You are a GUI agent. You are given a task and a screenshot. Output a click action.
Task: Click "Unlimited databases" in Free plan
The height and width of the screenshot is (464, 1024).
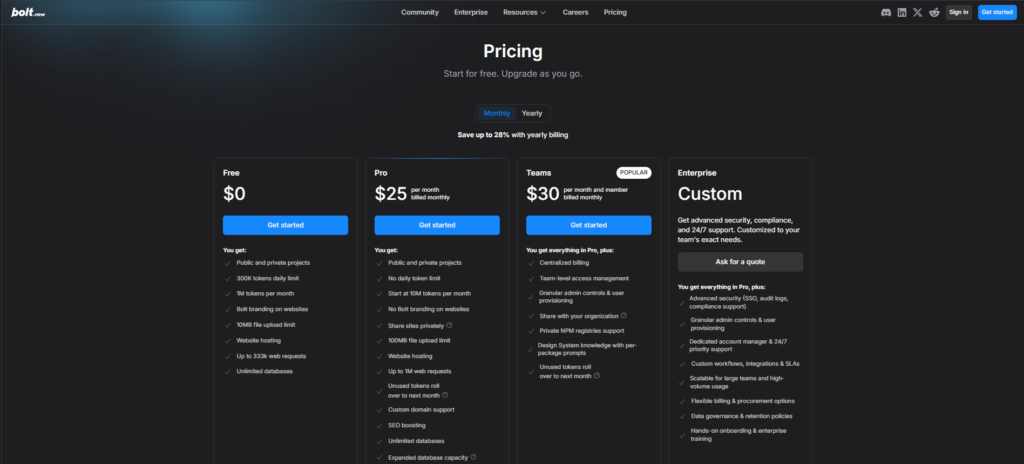[x=264, y=371]
